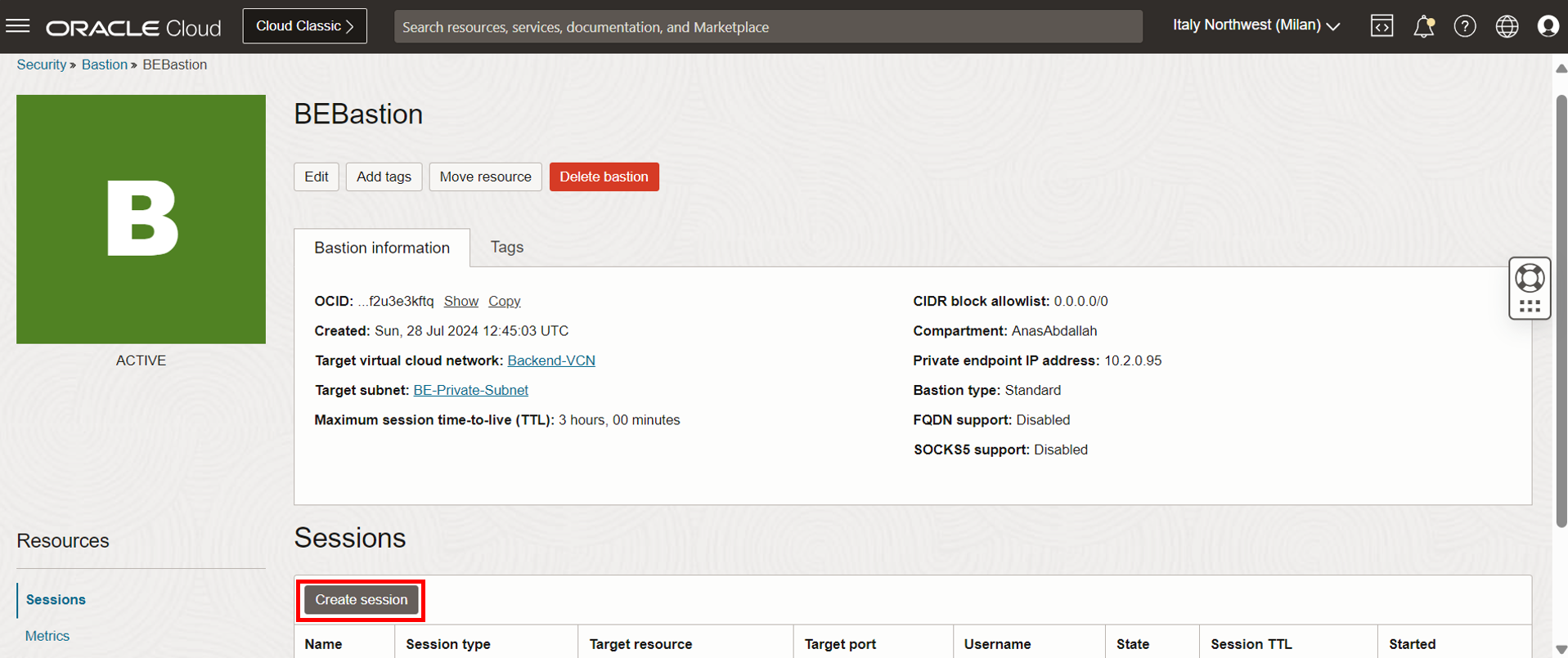1568x658 pixels.
Task: Open the language globe icon
Action: point(1507,26)
